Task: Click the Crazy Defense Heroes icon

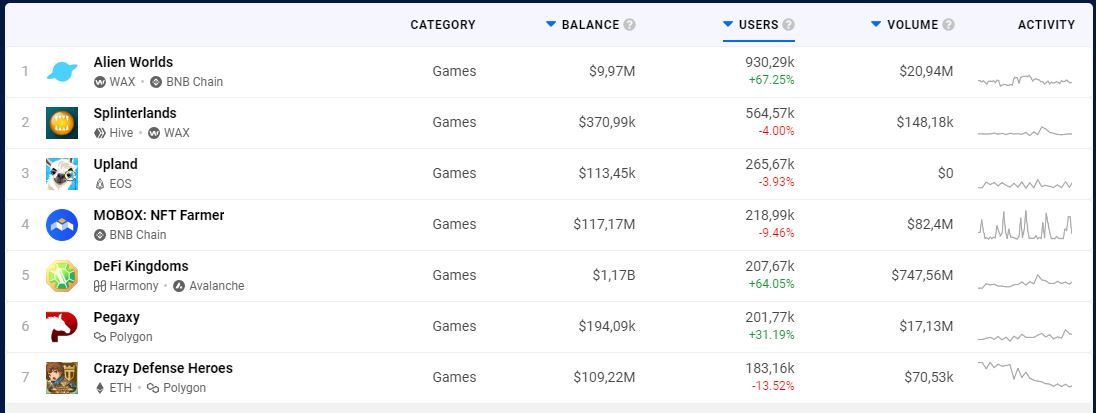Action: click(x=62, y=378)
